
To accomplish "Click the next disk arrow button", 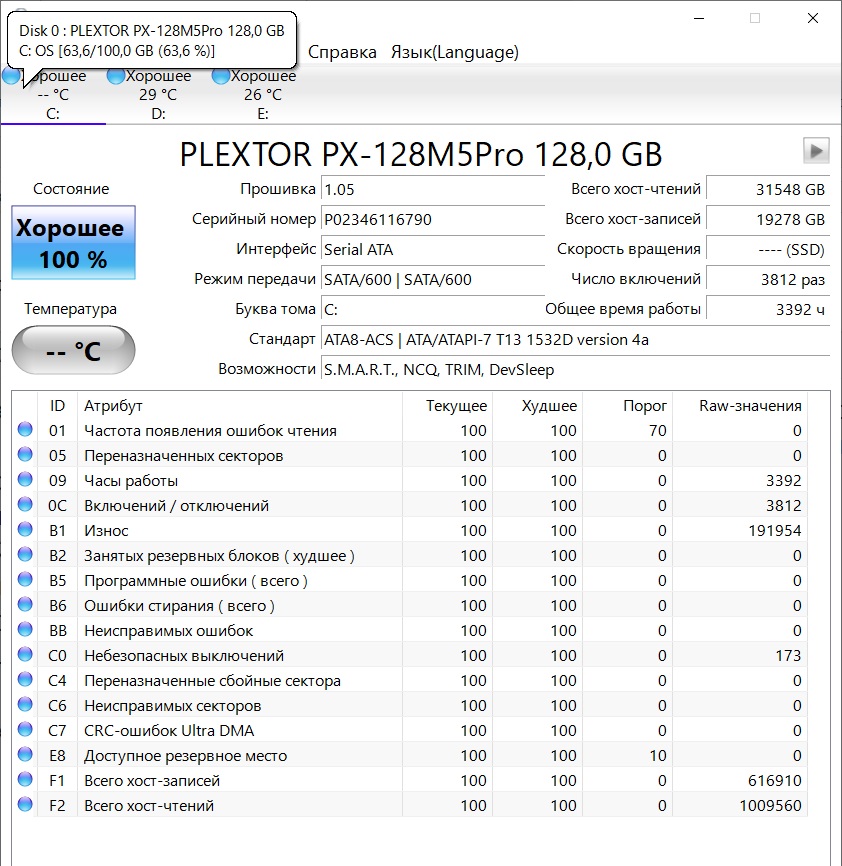I will 816,151.
